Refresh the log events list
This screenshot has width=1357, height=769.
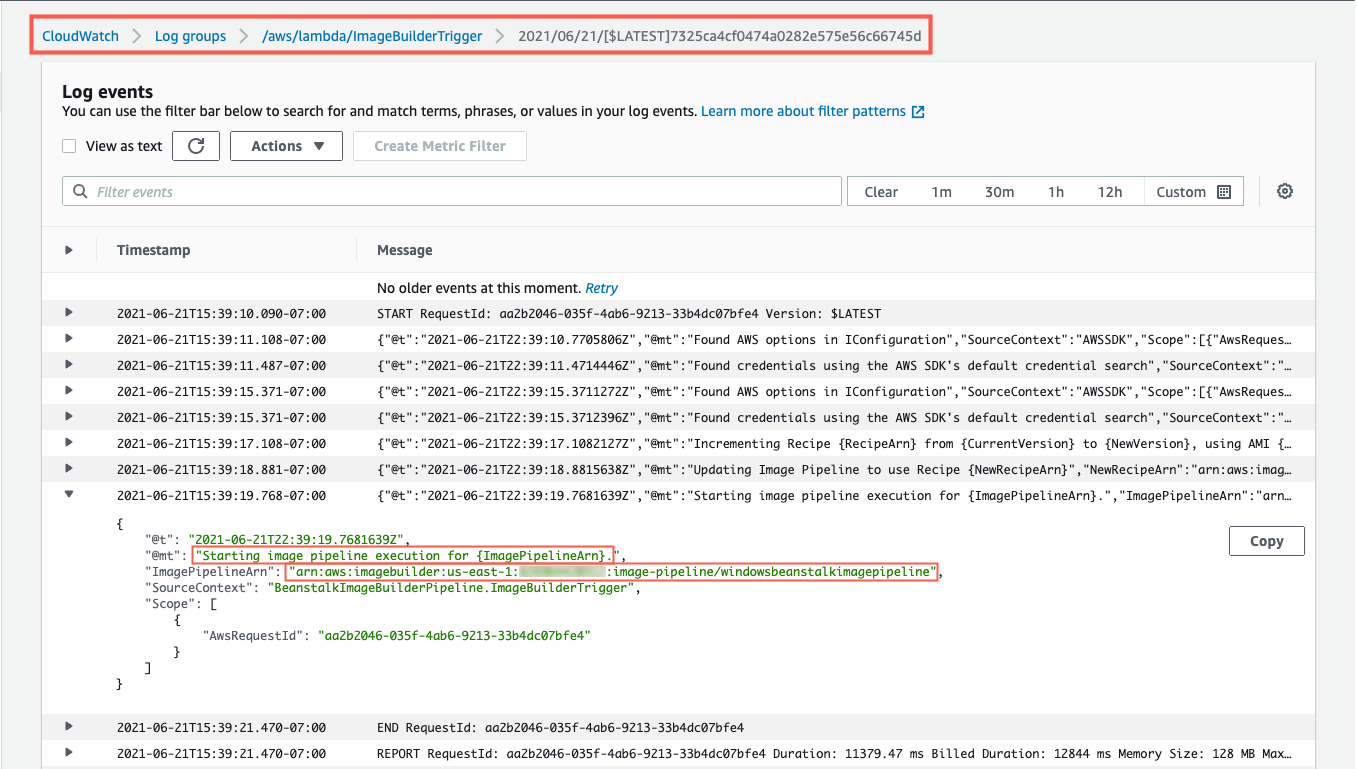point(196,145)
